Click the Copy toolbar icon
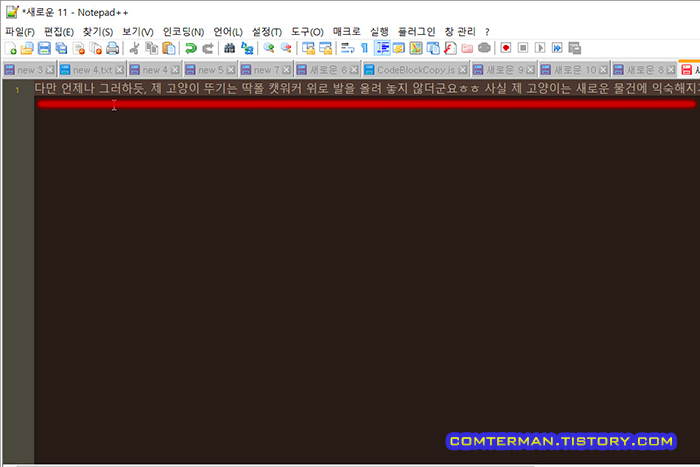This screenshot has width=700, height=467. pyautogui.click(x=152, y=48)
